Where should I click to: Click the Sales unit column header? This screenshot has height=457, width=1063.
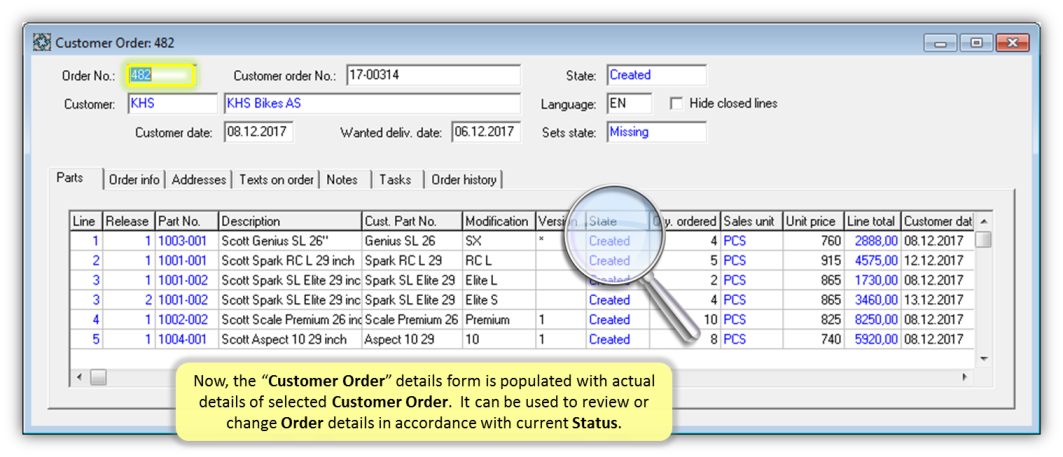[x=751, y=221]
